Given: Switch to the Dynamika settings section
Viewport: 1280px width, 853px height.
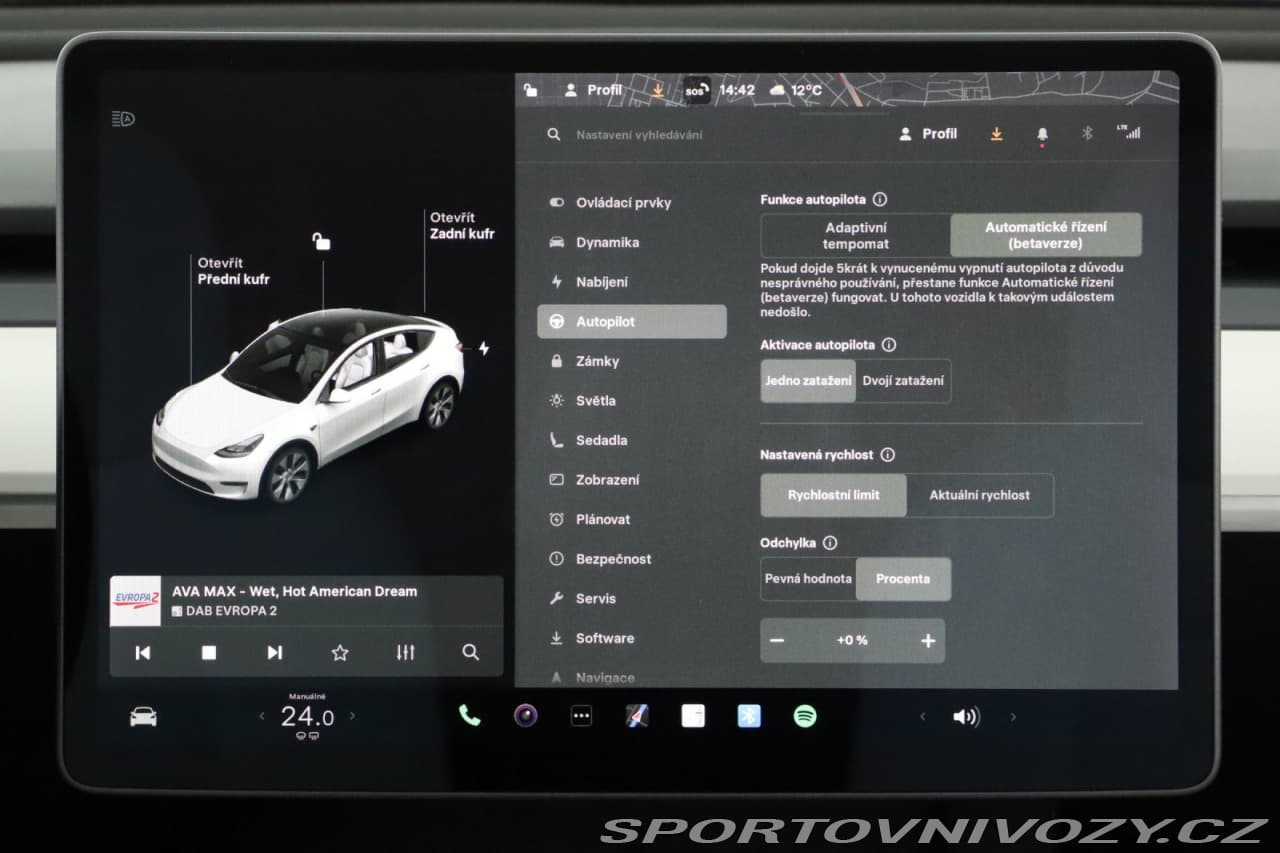Looking at the screenshot, I should pyautogui.click(x=606, y=242).
